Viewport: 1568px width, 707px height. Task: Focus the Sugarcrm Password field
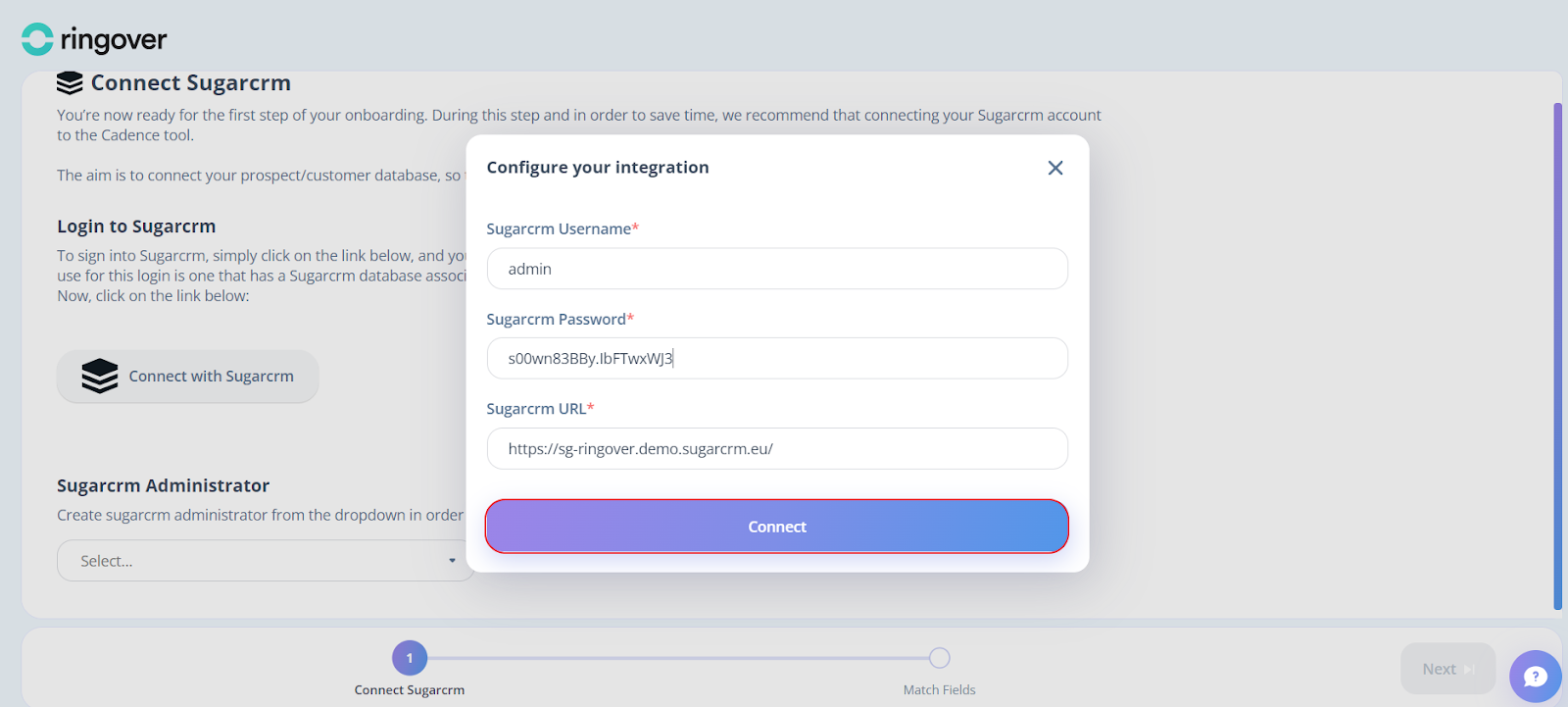(x=777, y=359)
